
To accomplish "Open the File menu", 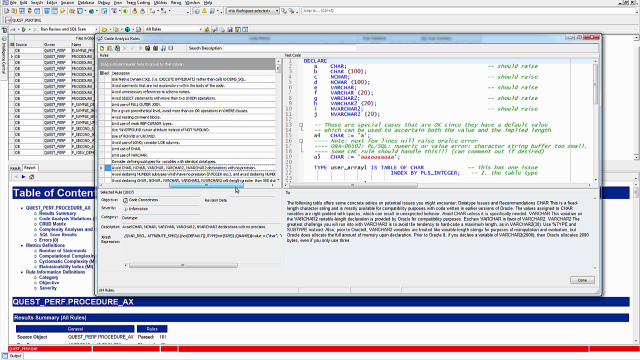I will pos(13,2).
